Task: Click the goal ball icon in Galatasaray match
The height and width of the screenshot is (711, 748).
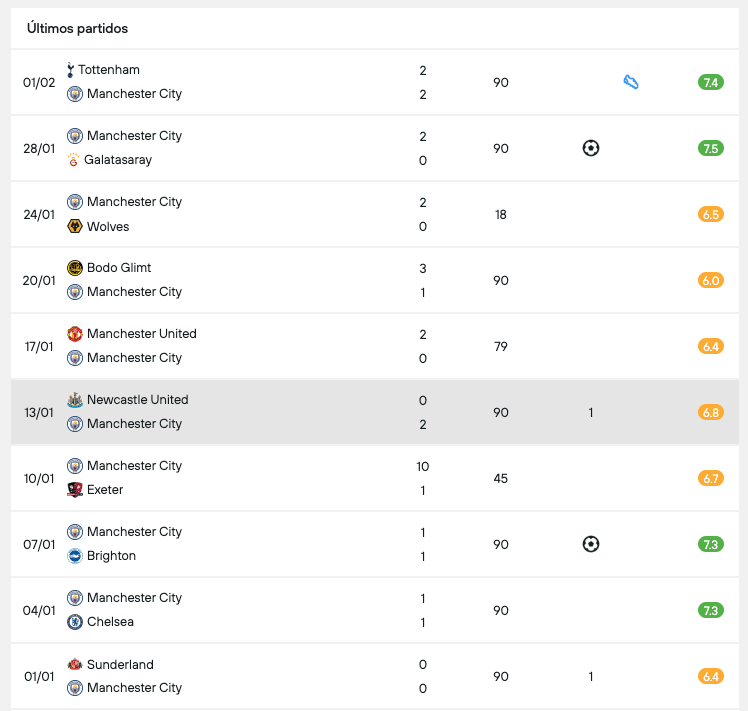Action: pos(591,148)
